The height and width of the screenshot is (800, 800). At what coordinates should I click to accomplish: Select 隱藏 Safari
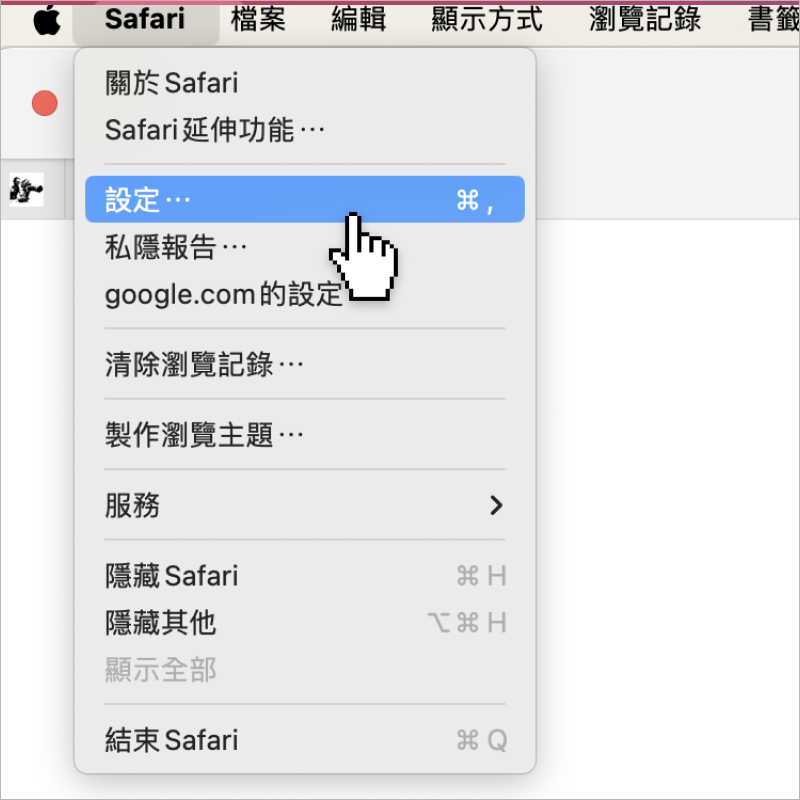[305, 576]
